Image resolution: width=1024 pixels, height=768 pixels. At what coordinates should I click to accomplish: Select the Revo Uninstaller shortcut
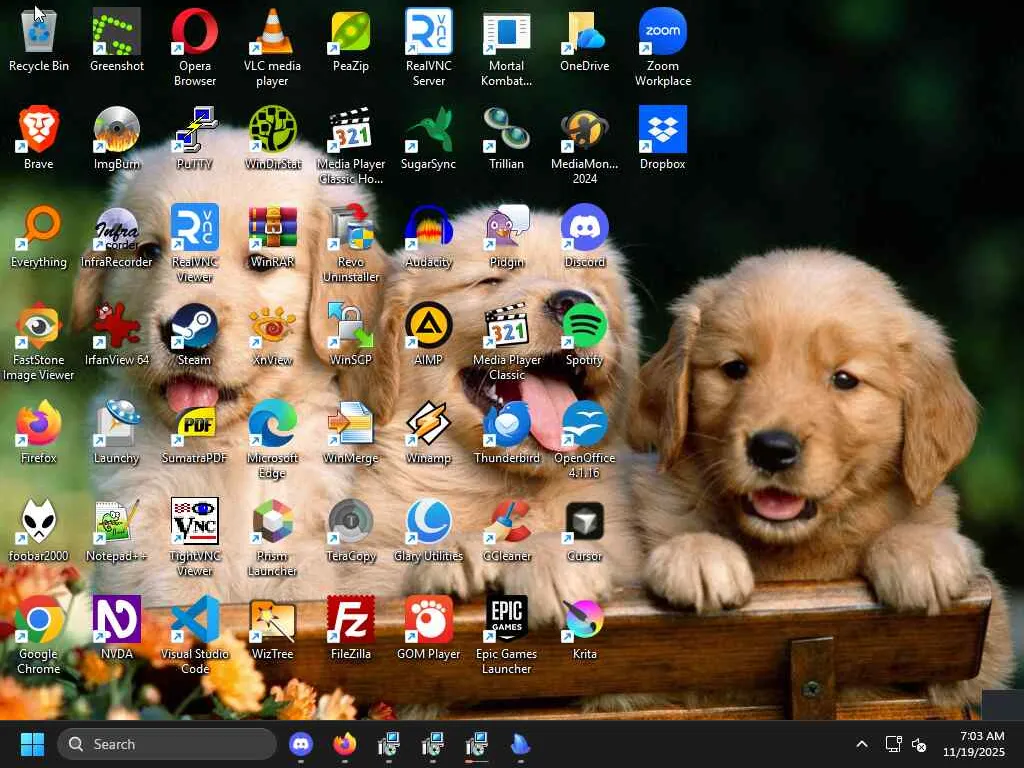351,244
